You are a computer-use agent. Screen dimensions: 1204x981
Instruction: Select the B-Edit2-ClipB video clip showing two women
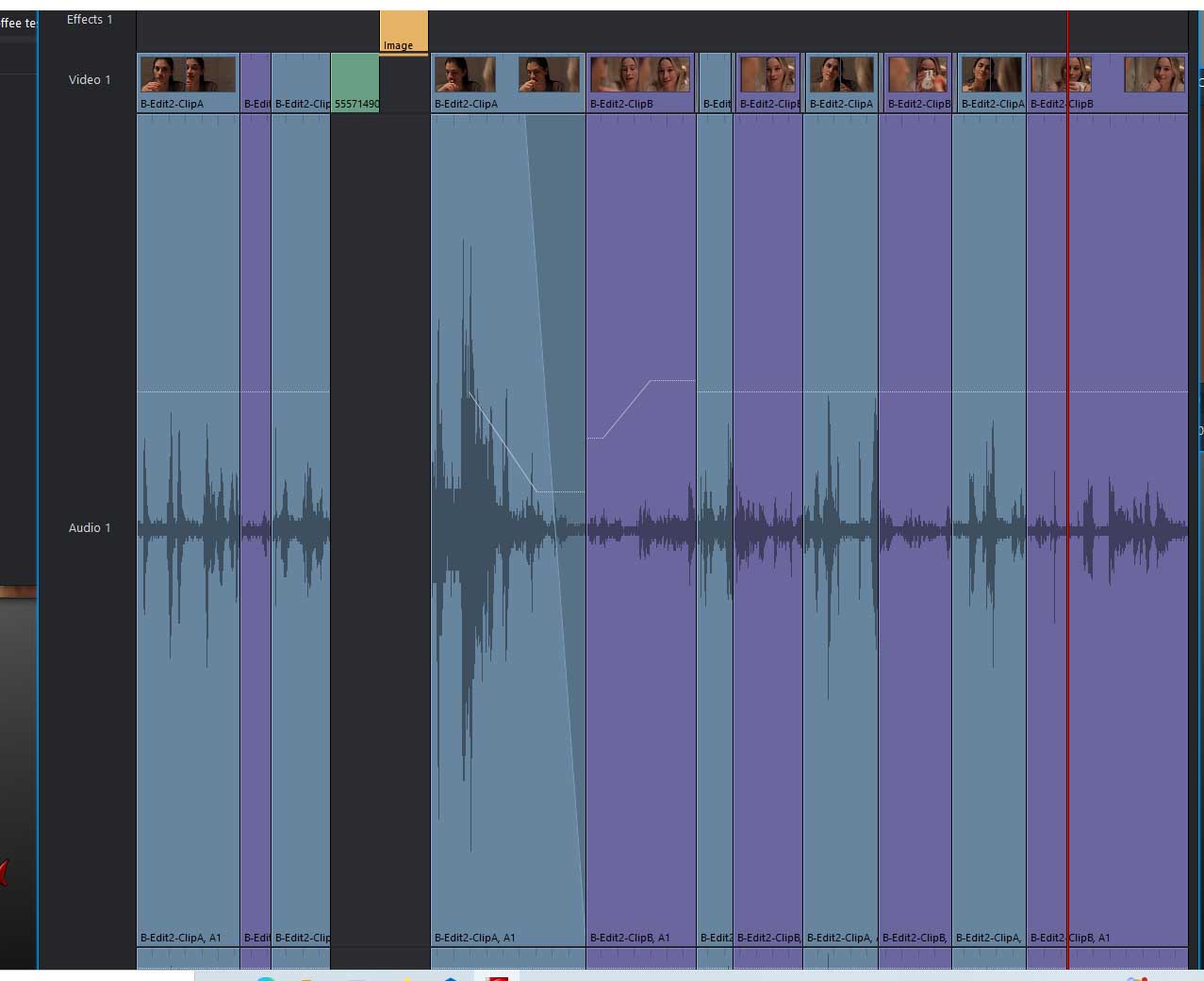tap(641, 83)
